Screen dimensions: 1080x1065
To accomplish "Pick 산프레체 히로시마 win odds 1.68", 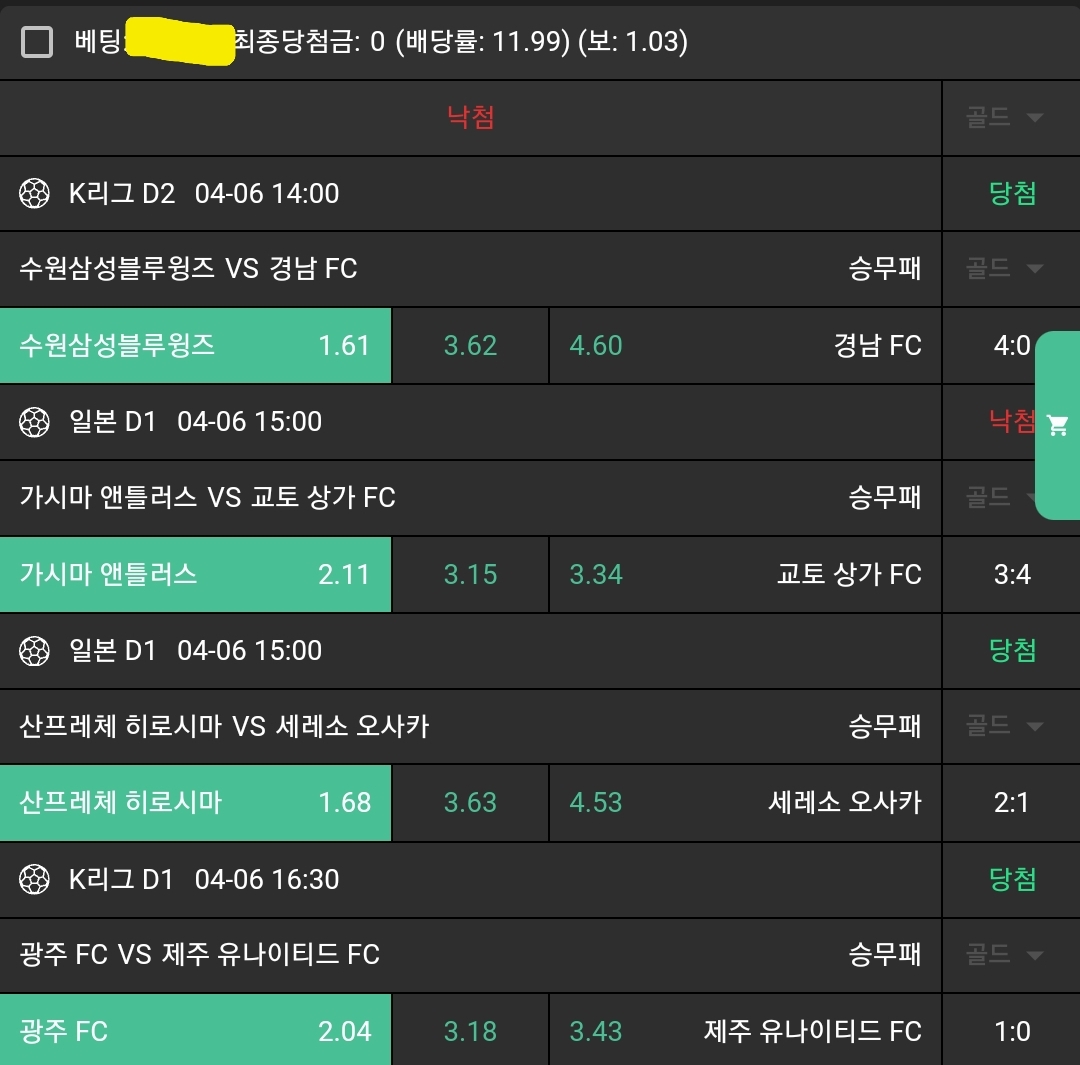I will (x=196, y=803).
